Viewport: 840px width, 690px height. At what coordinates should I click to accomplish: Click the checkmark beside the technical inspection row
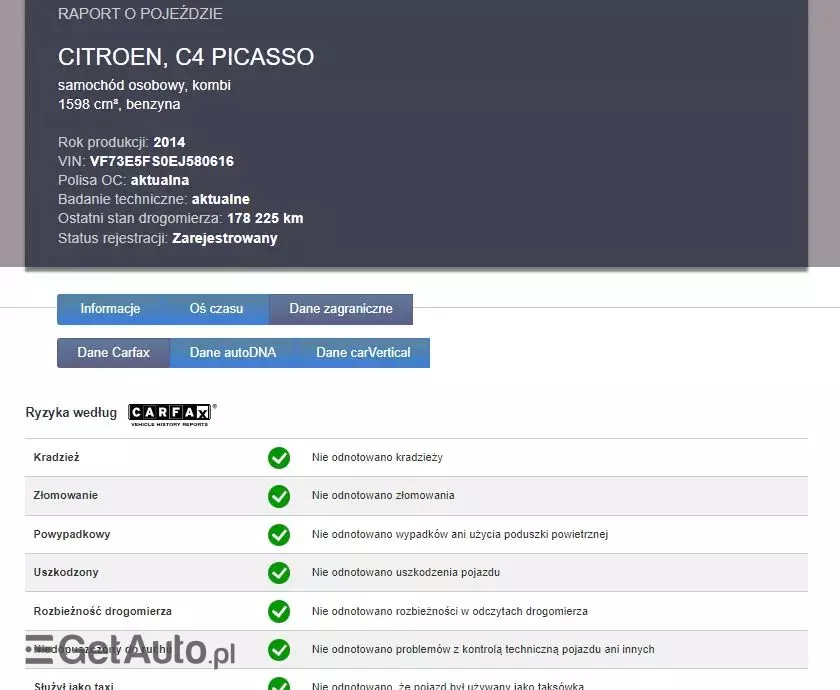click(x=279, y=649)
